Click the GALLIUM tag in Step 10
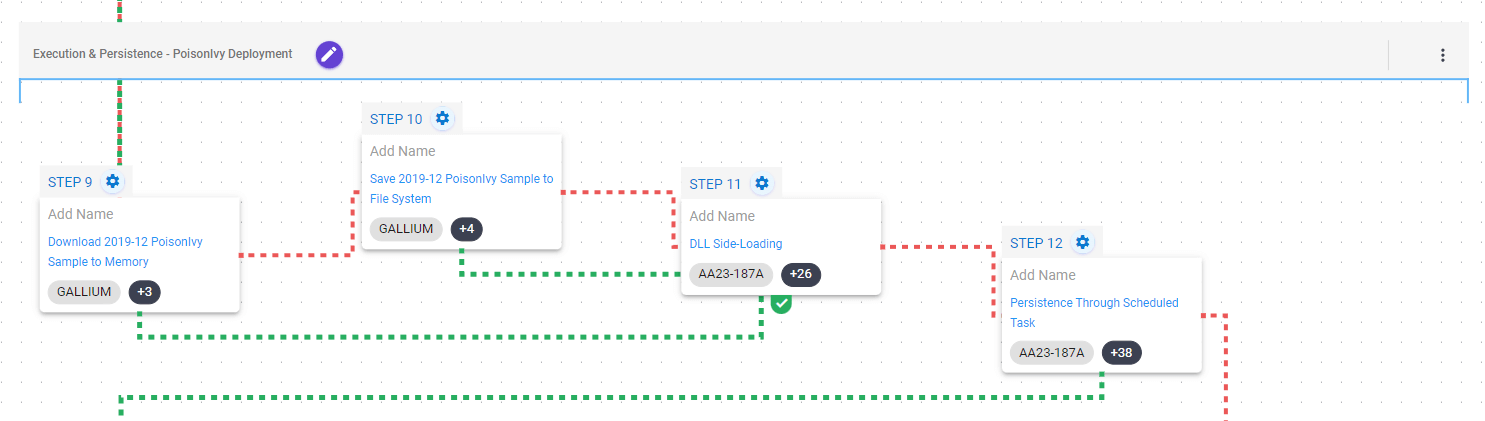This screenshot has height=421, width=1485. click(x=406, y=229)
